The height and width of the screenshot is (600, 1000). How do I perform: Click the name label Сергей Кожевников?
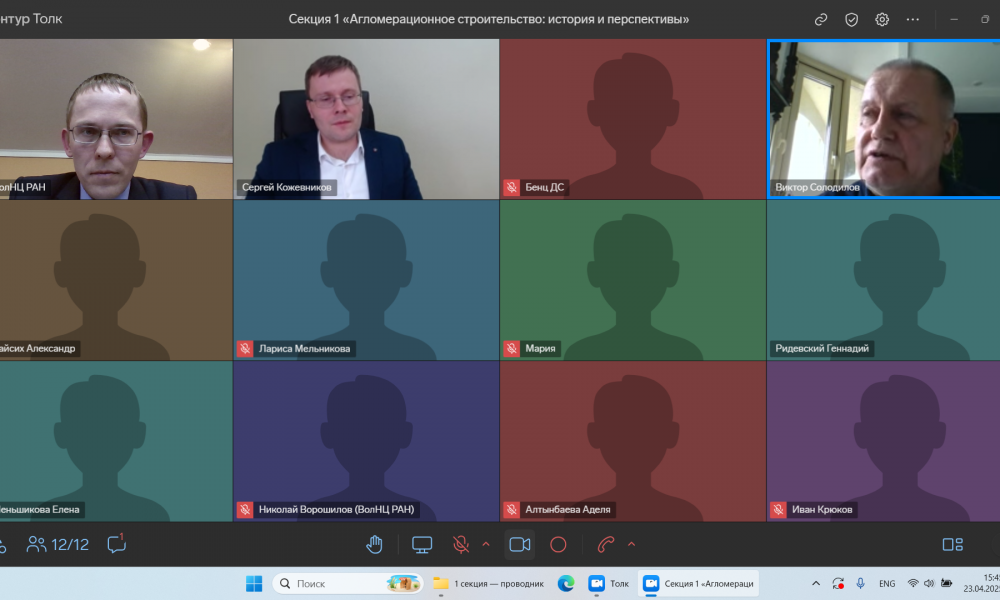pyautogui.click(x=286, y=187)
